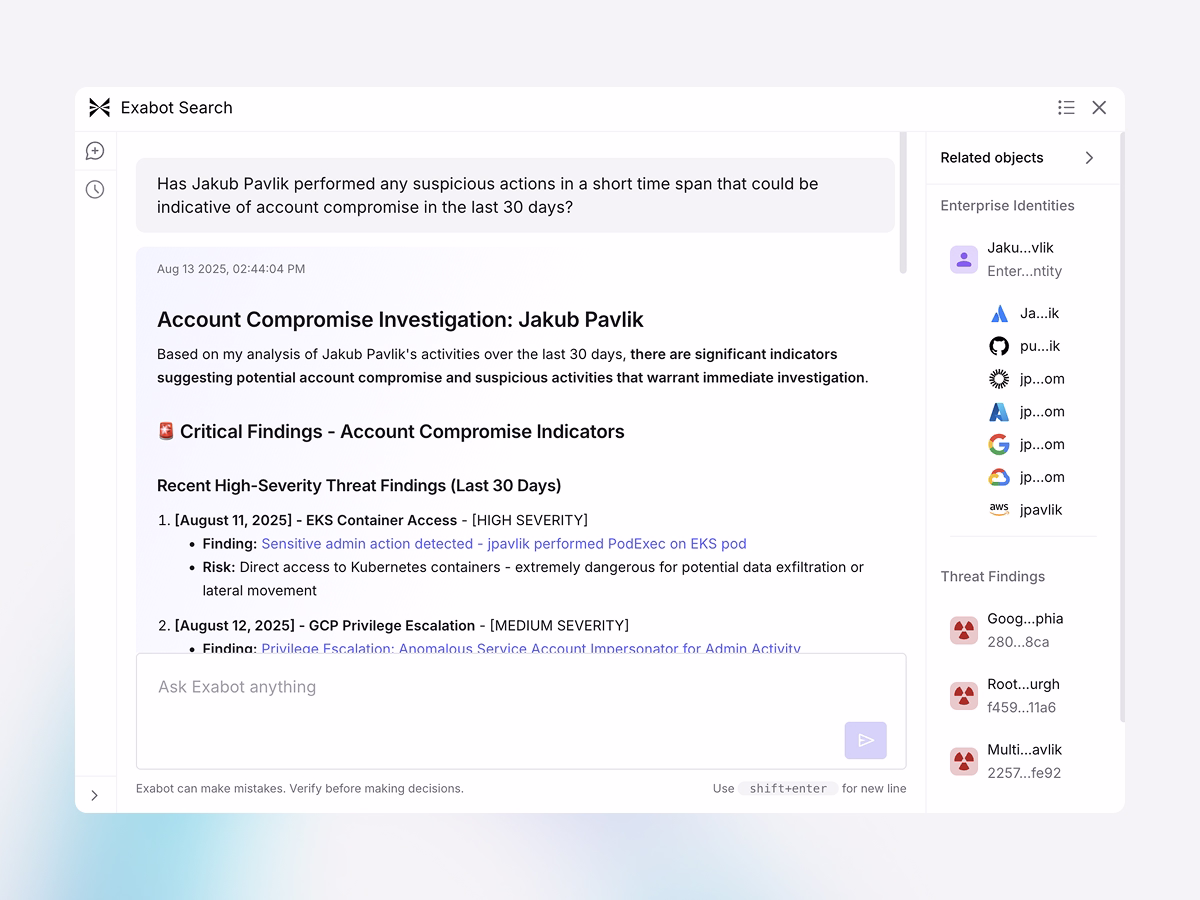Click the shift+enter hint keycap

tap(788, 789)
